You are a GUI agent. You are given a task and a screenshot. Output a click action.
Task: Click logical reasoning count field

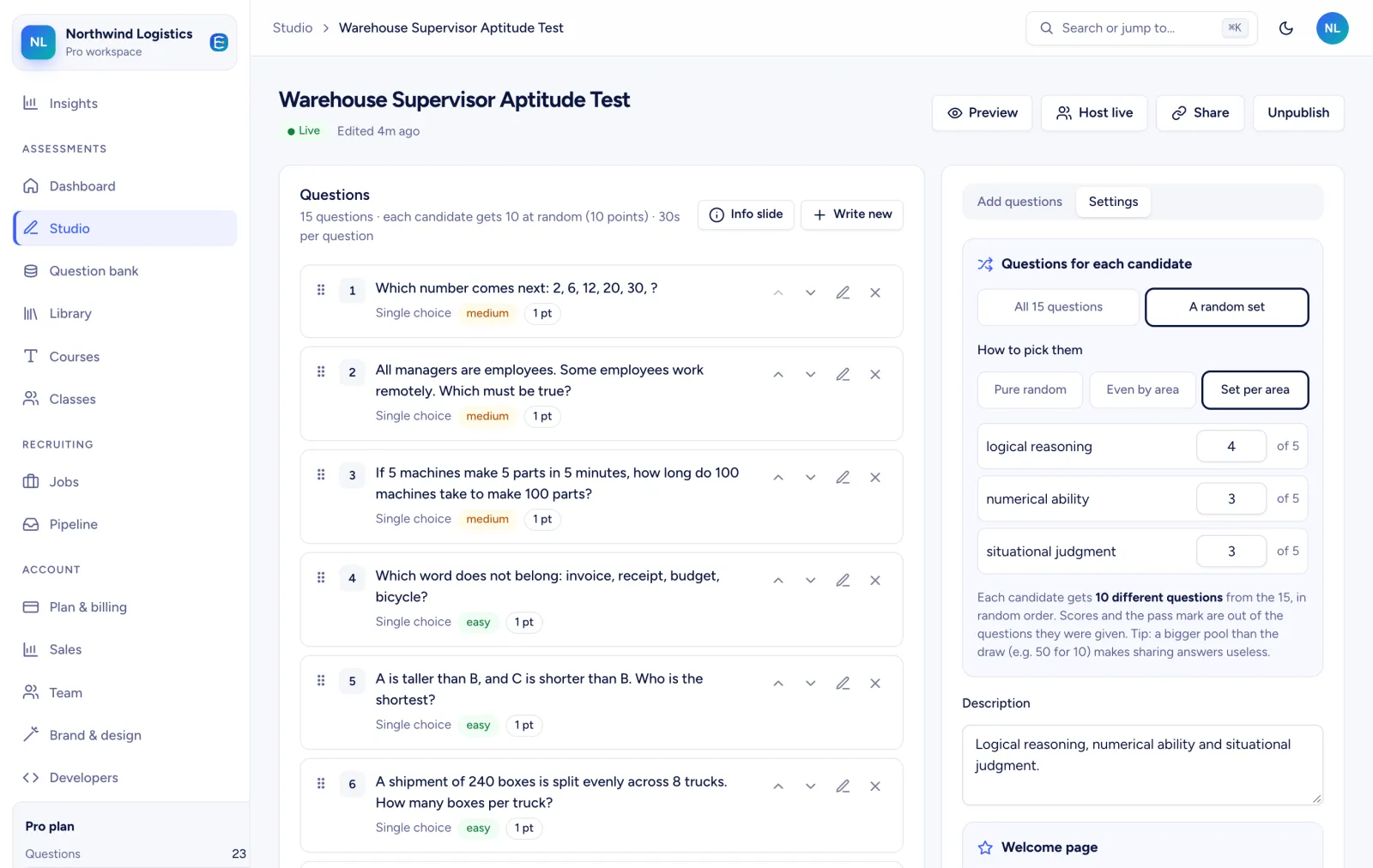tap(1231, 446)
